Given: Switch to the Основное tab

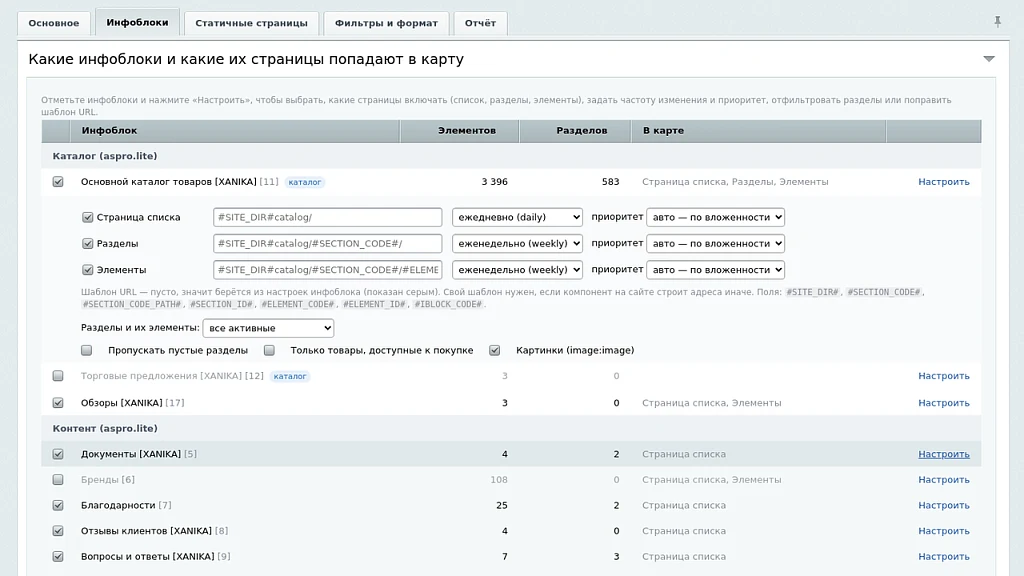Looking at the screenshot, I should pyautogui.click(x=54, y=23).
